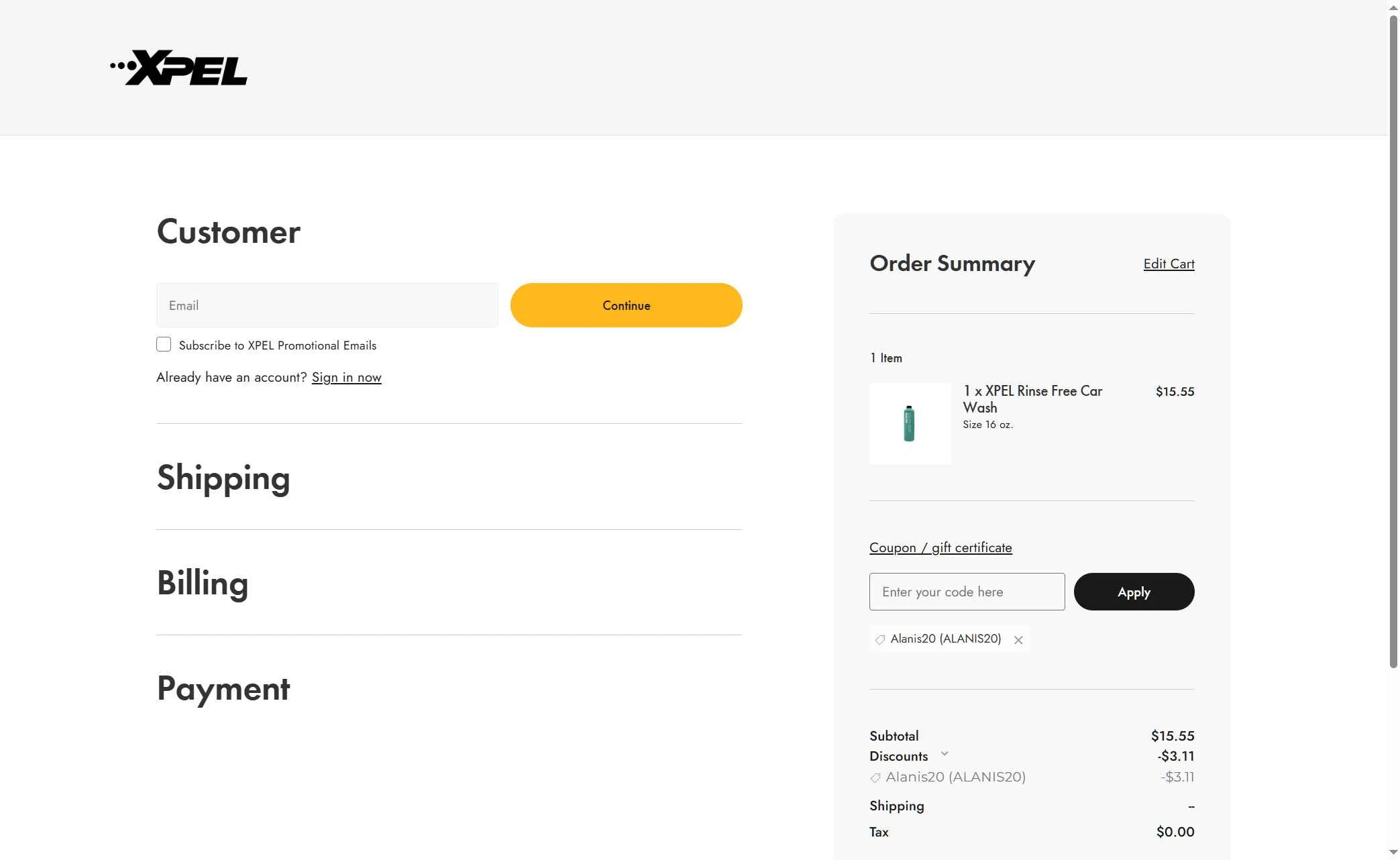Click the coupon code entry field
Screen dimensions: 1400x860
(966, 592)
